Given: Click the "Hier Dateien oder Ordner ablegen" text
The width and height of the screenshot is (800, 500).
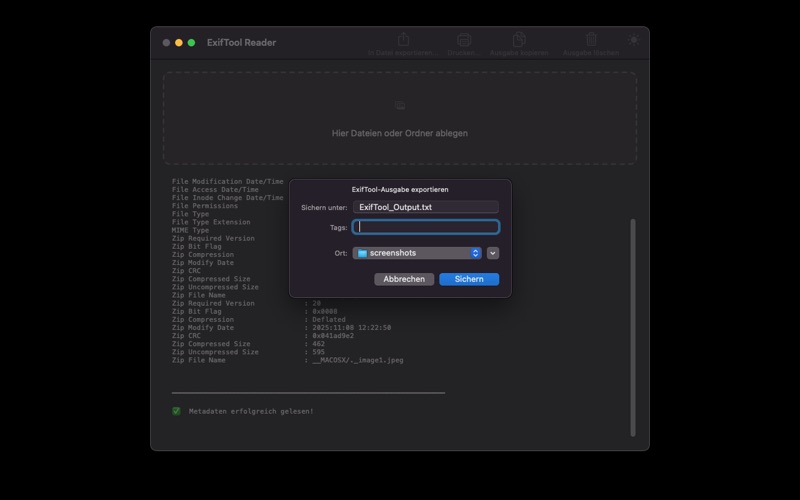Looking at the screenshot, I should coord(399,133).
